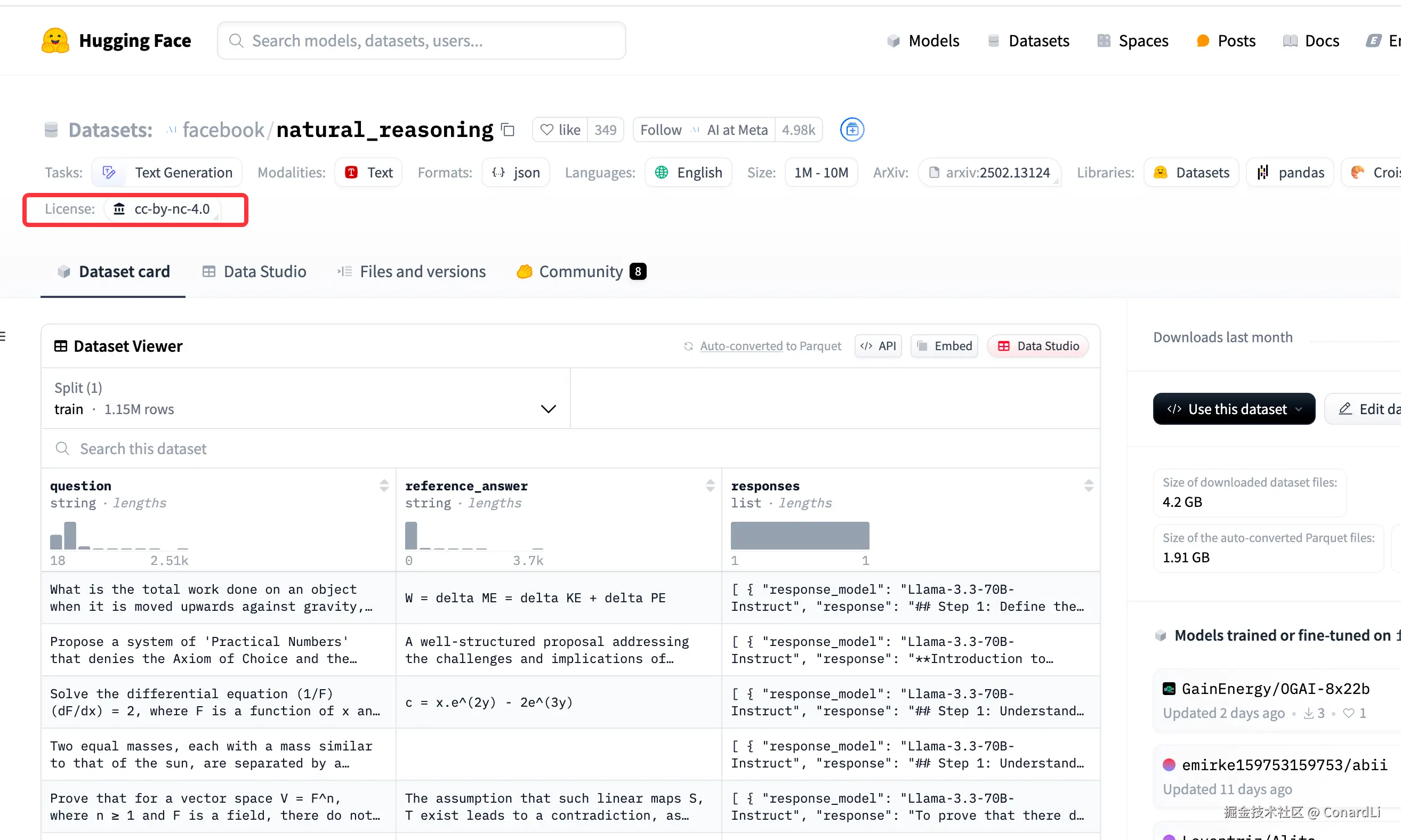
Task: Click the question lengths histogram bar
Action: pos(70,536)
